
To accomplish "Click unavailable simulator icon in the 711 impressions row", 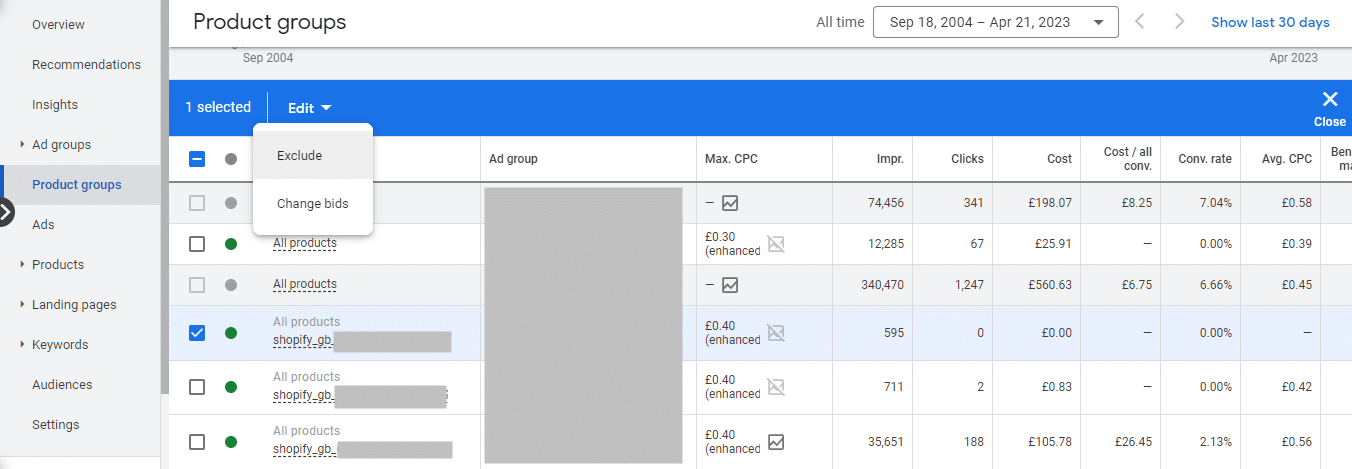I will click(x=776, y=387).
